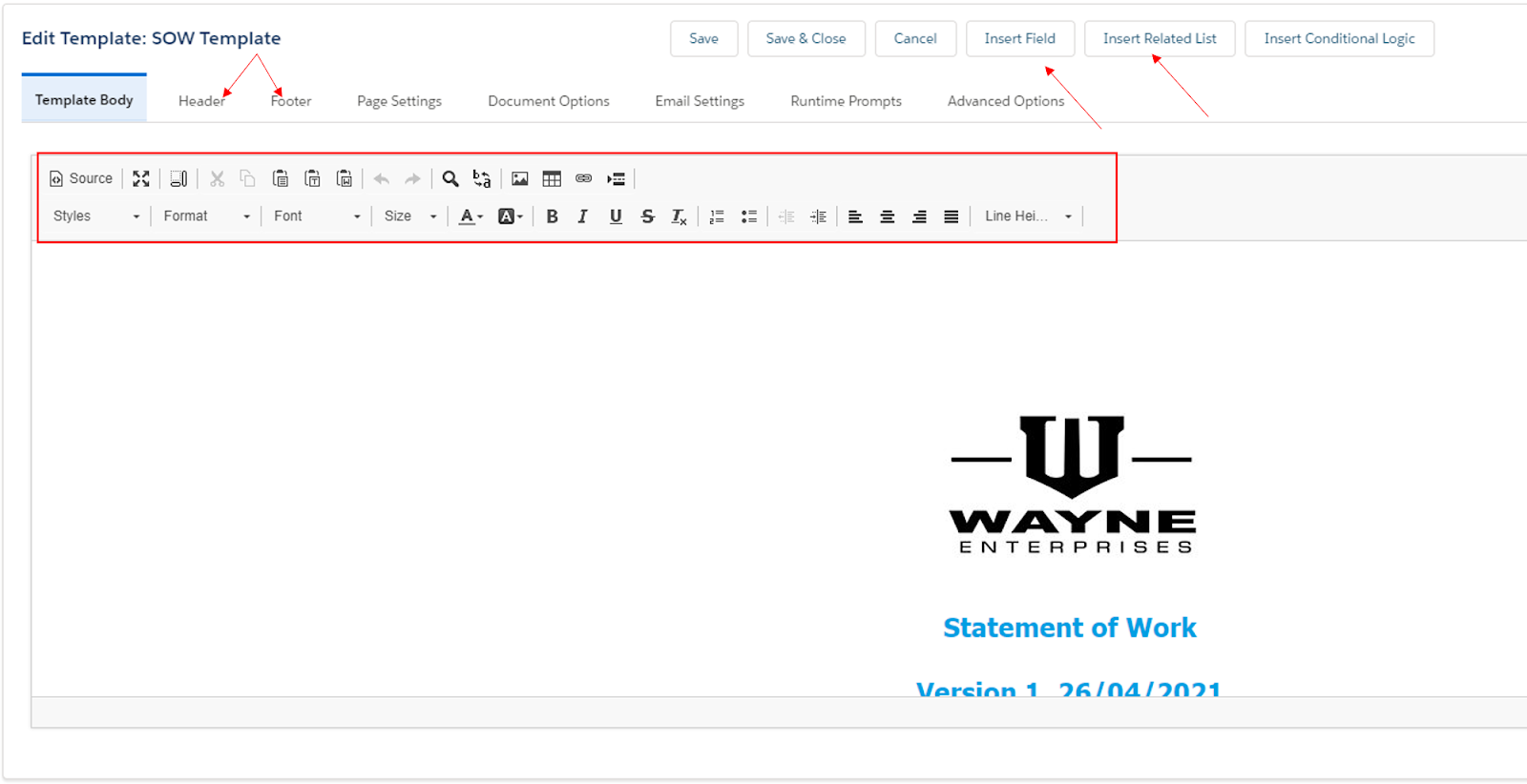Open the Find search icon
Screen dimensions: 1527x784
click(x=450, y=178)
